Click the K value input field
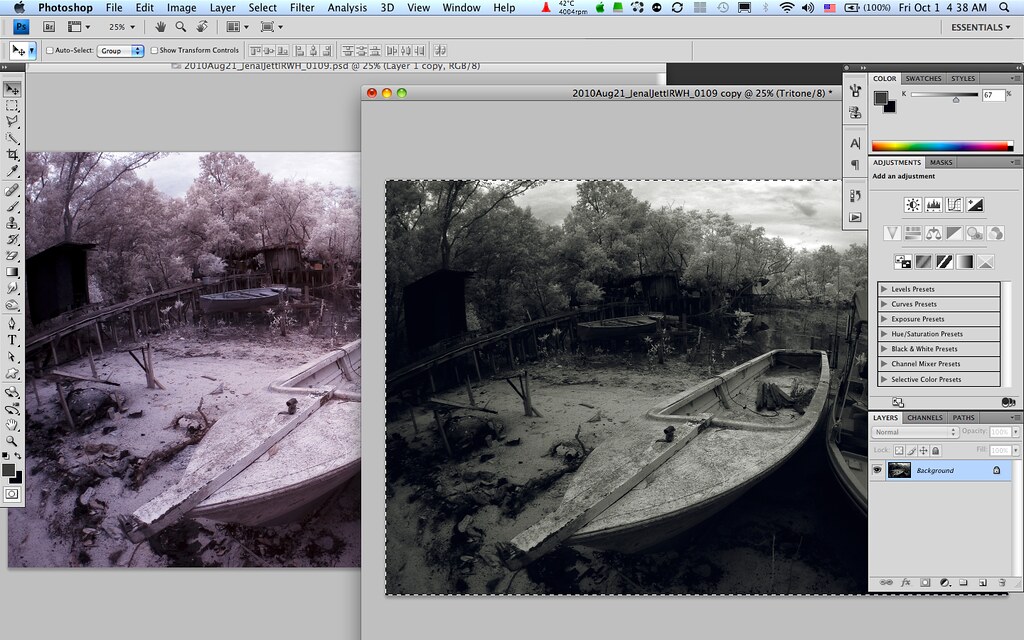 [993, 95]
